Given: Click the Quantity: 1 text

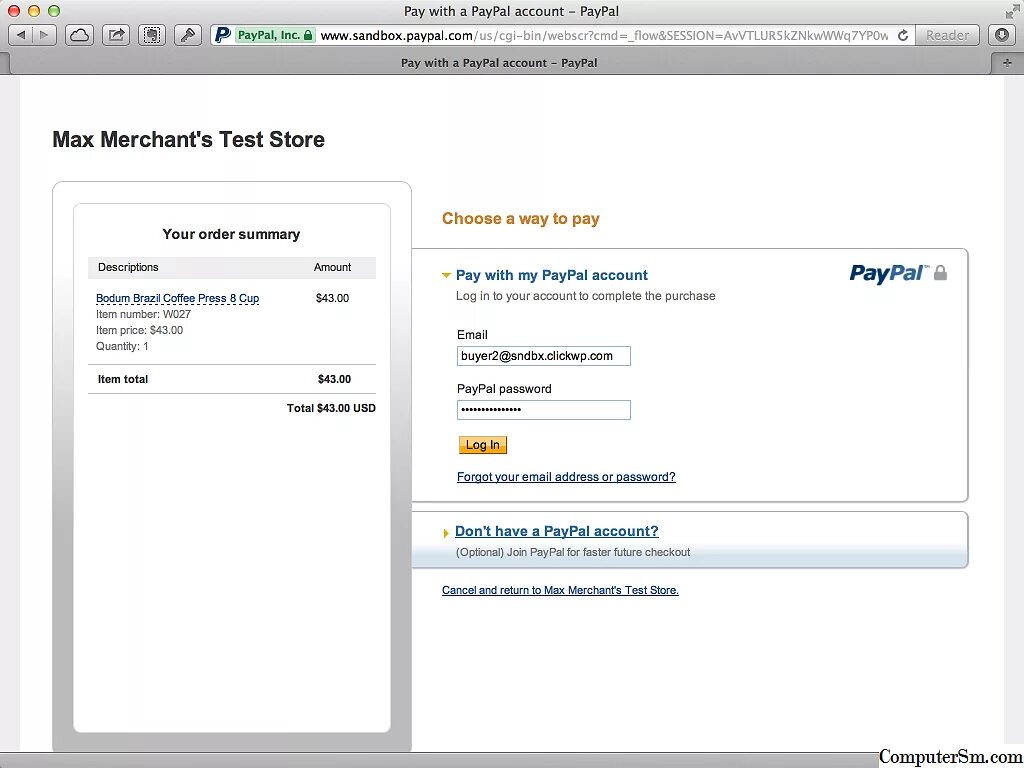Looking at the screenshot, I should click(x=122, y=346).
